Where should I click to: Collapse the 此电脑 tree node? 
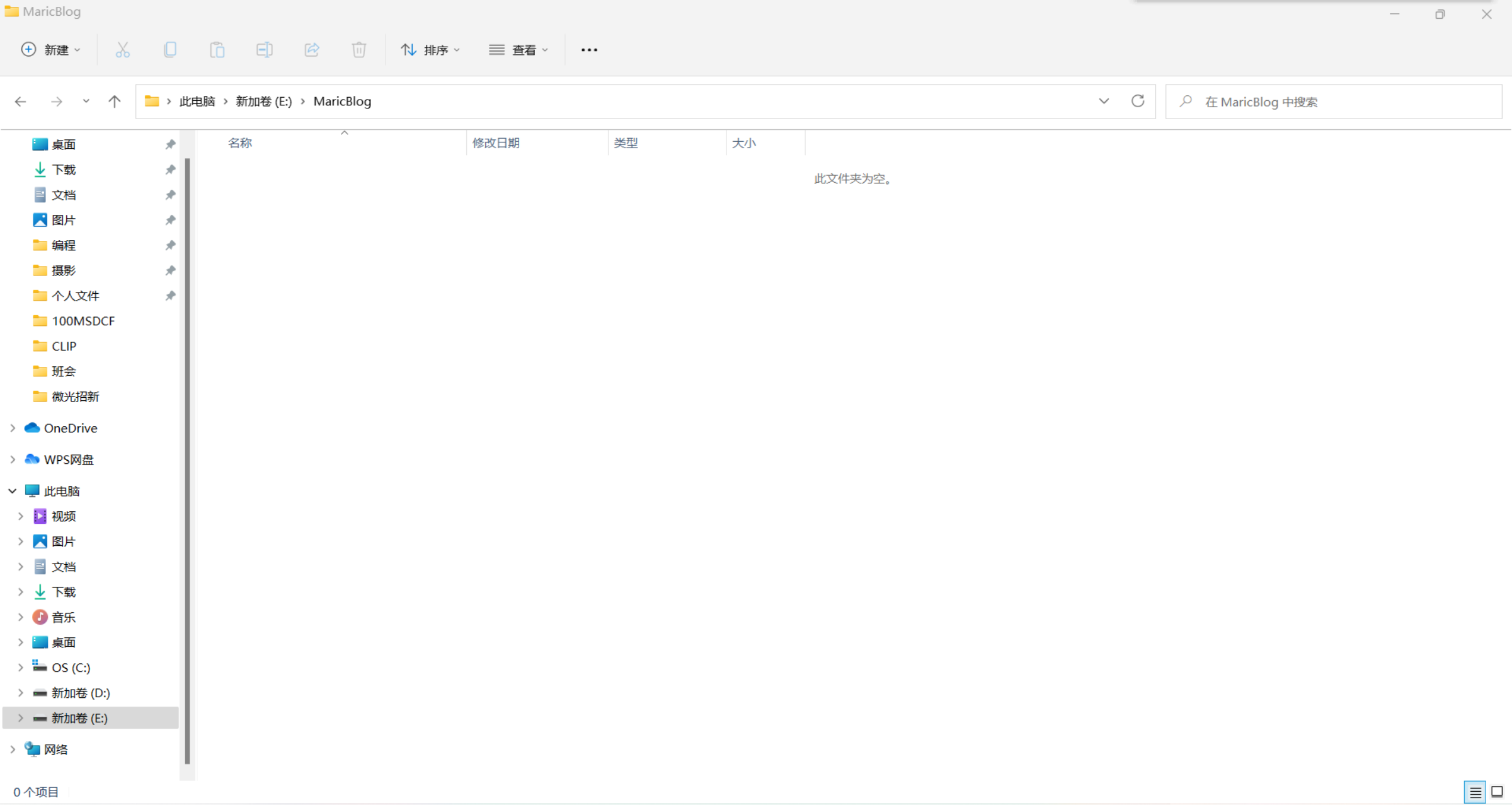click(12, 490)
